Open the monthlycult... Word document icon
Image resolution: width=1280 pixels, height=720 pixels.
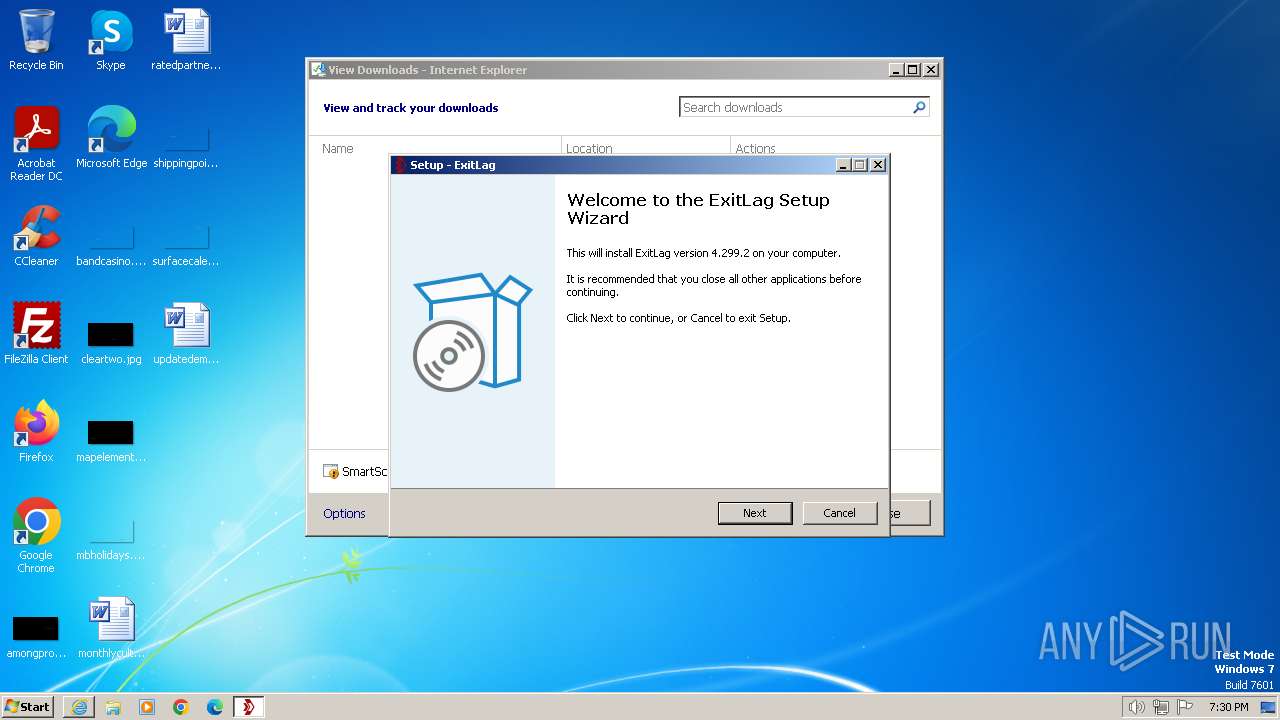(111, 627)
